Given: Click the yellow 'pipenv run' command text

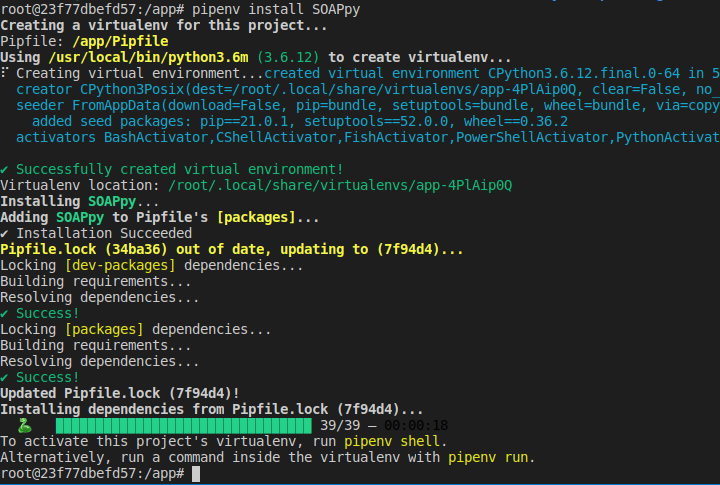Looking at the screenshot, I should 490,457.
